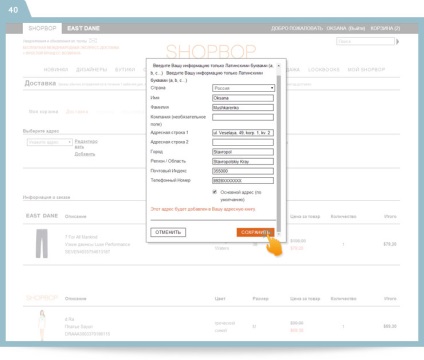Click the empty 'Адресная строка 2' field
The image size is (424, 360).
[243, 142]
